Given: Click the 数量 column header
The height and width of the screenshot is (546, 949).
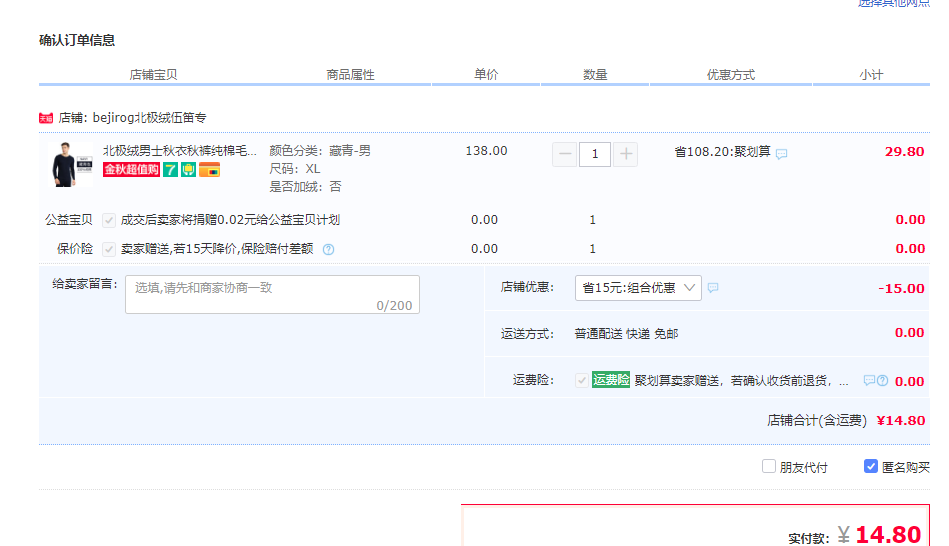Looking at the screenshot, I should [595, 74].
